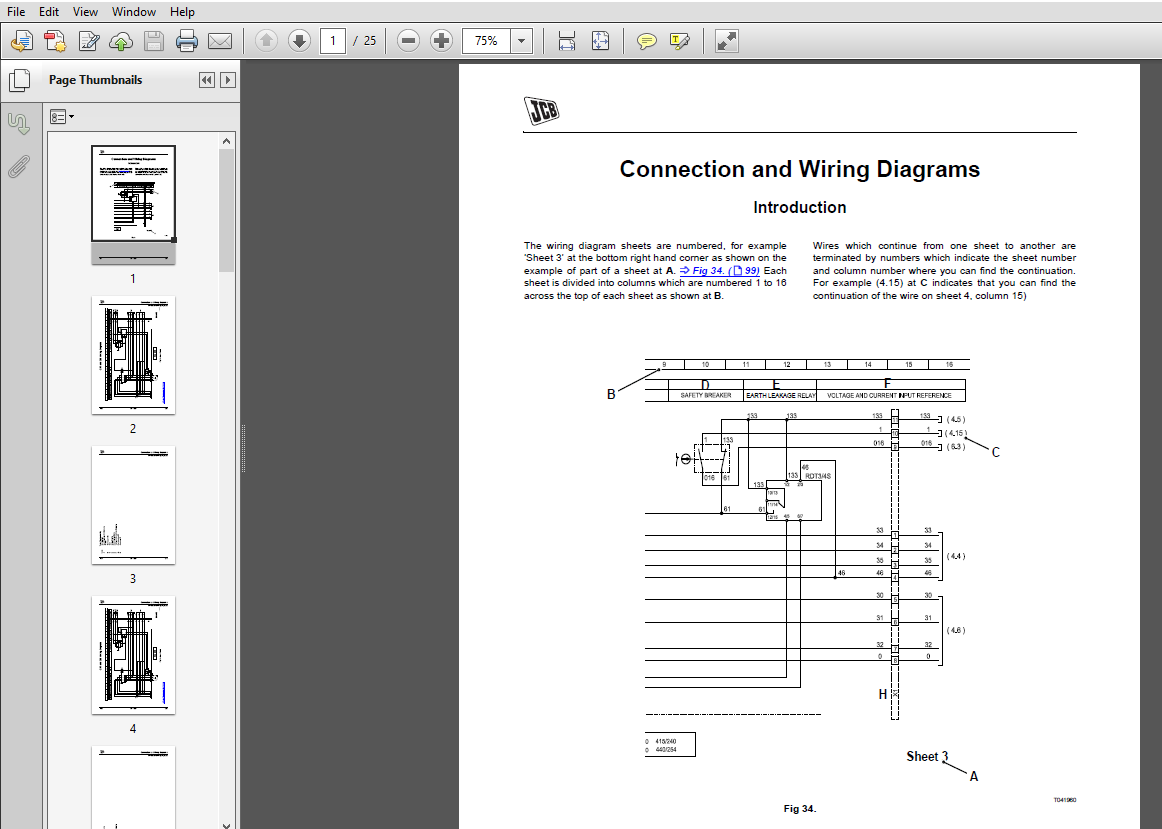Click the Edit/Sign document icon

[89, 41]
